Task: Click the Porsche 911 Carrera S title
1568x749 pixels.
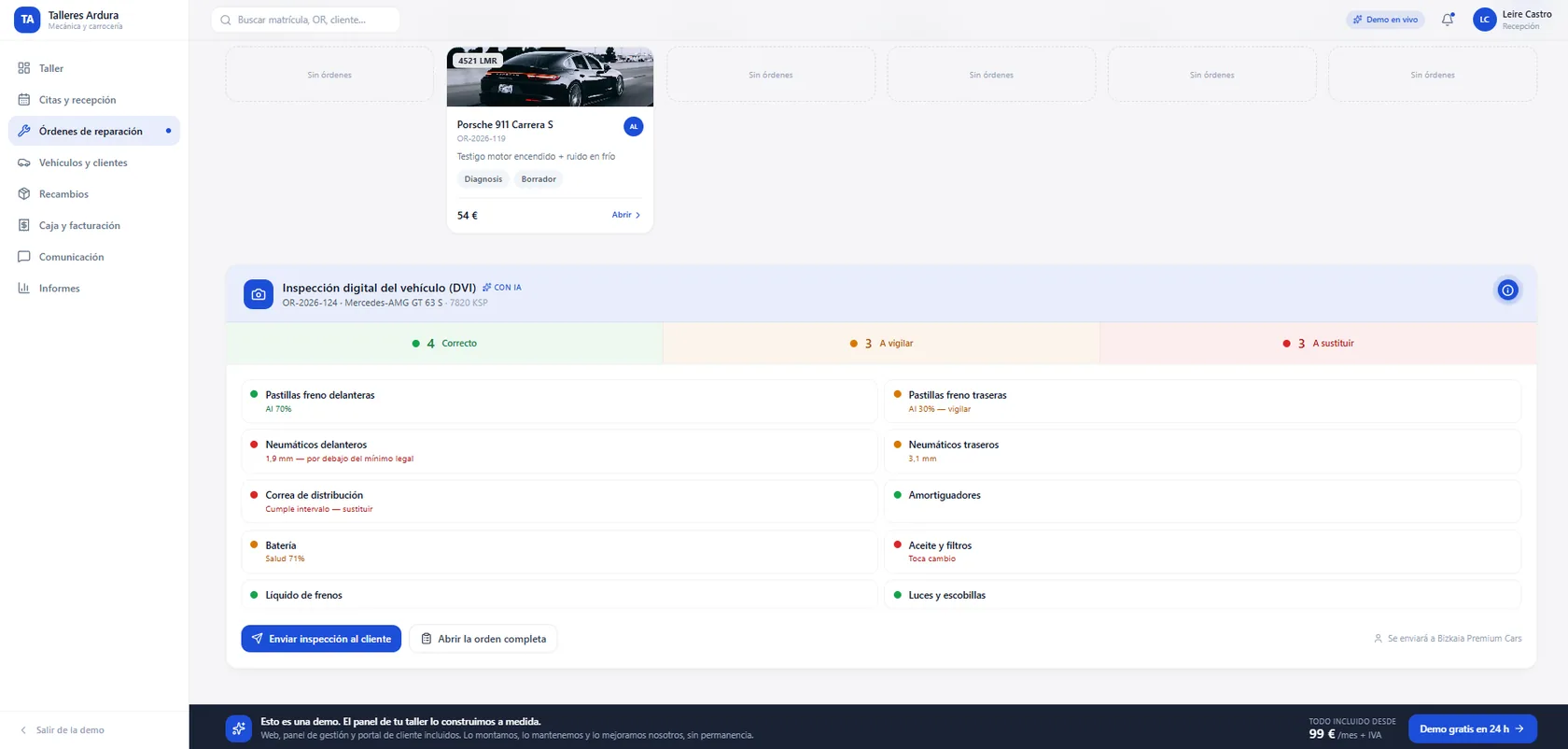Action: pyautogui.click(x=505, y=124)
